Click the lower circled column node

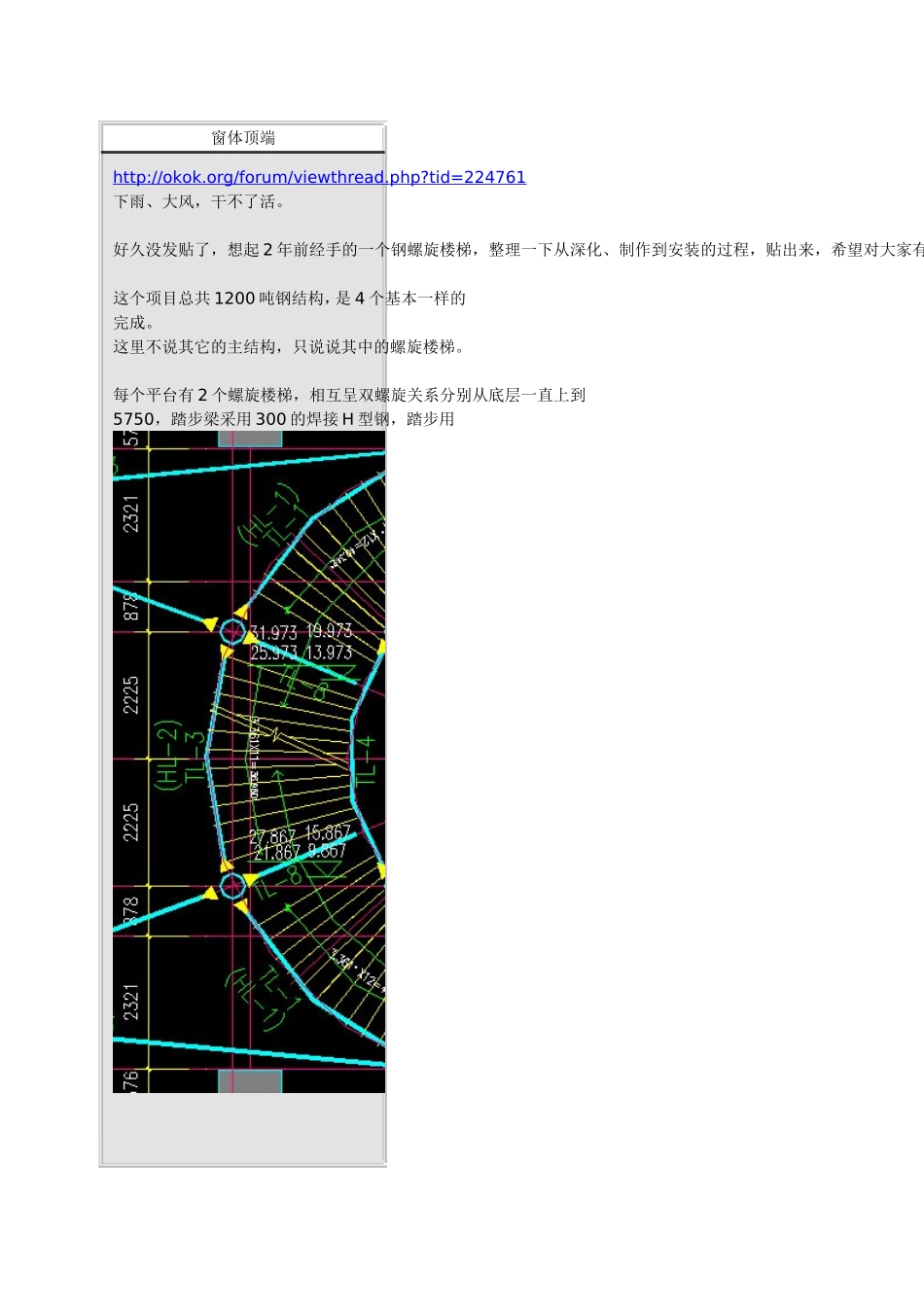pos(232,886)
